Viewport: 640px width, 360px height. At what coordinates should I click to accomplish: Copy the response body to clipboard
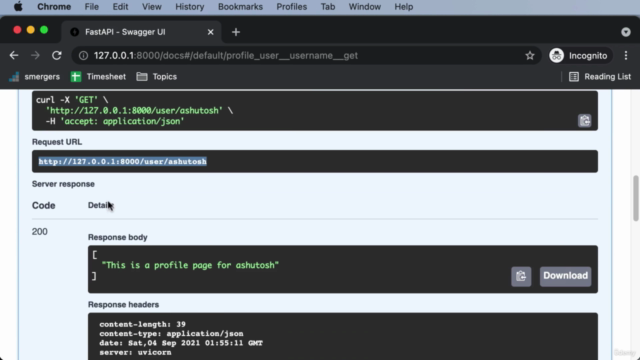[x=521, y=276]
